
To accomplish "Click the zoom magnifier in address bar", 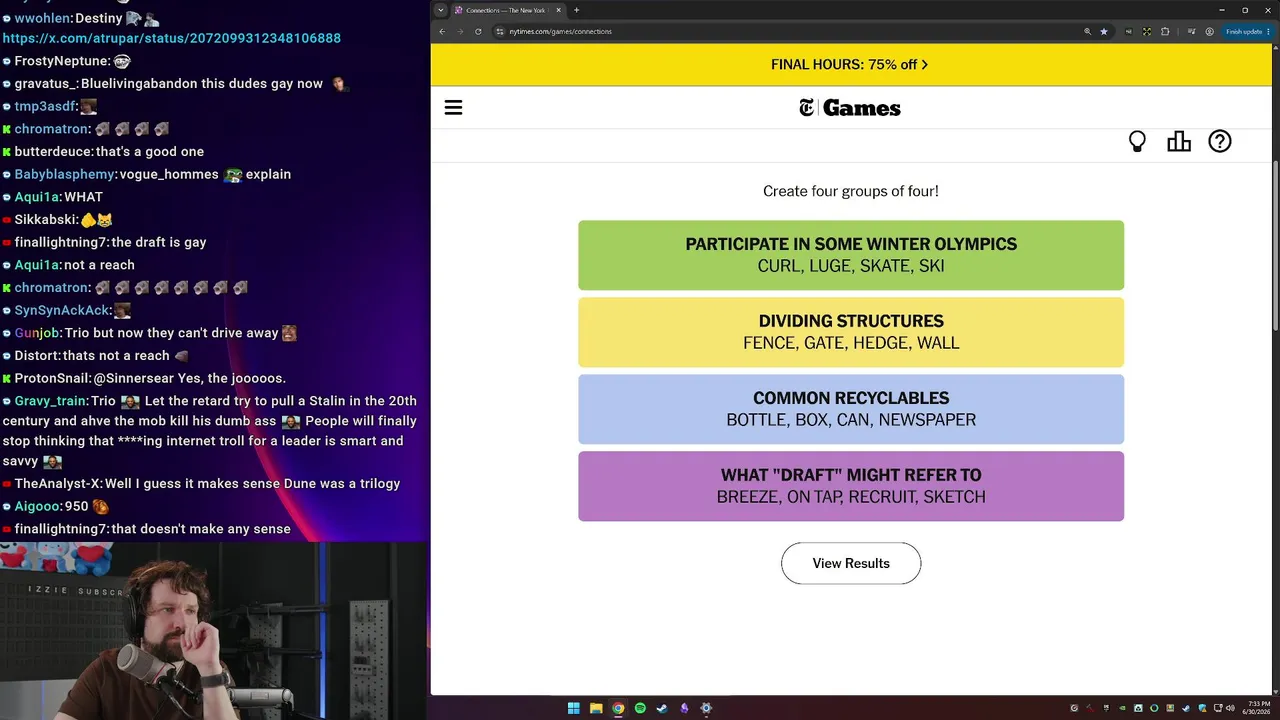I will point(1087,31).
